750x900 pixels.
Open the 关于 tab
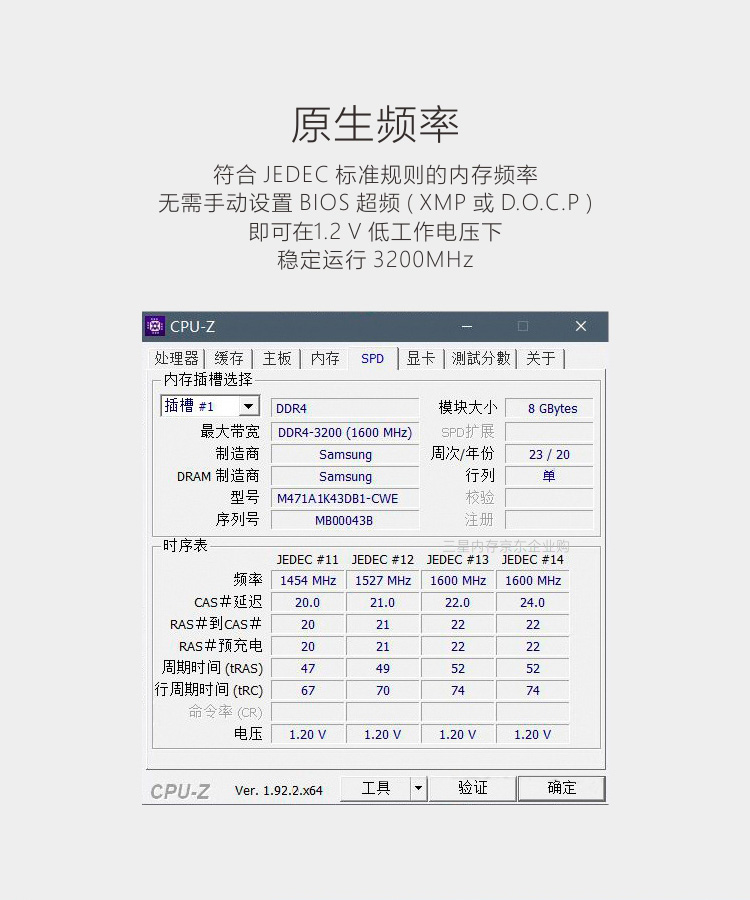[x=541, y=359]
